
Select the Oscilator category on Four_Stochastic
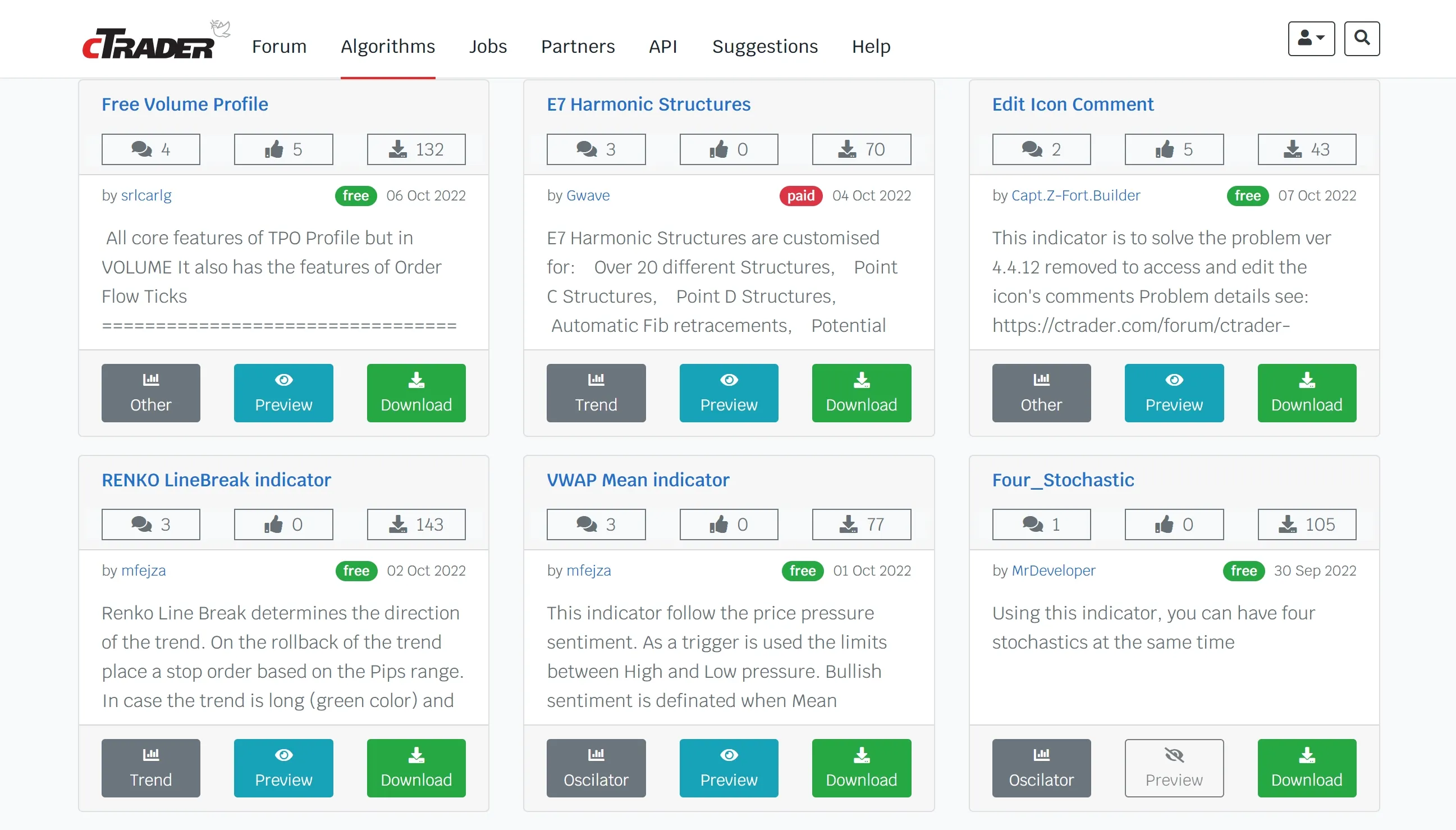1041,768
